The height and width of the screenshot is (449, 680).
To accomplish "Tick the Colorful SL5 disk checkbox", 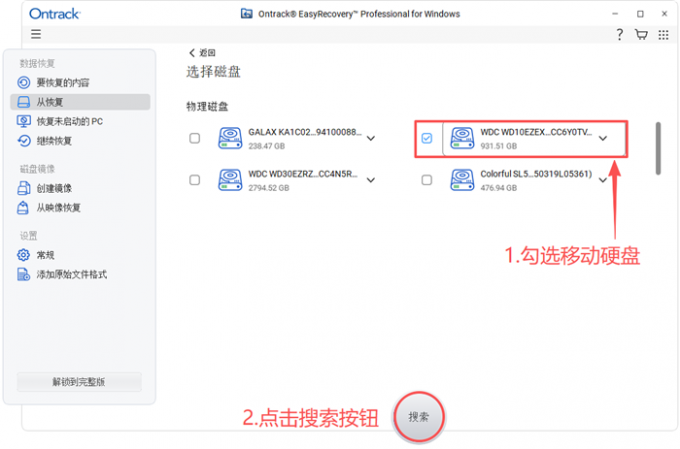I will click(x=427, y=180).
